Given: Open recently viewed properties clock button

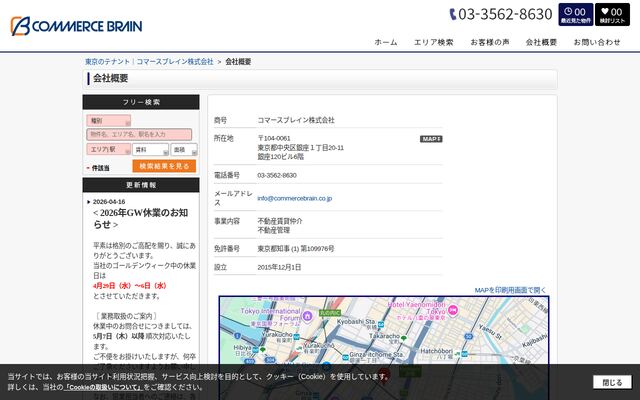Looking at the screenshot, I should coord(576,15).
